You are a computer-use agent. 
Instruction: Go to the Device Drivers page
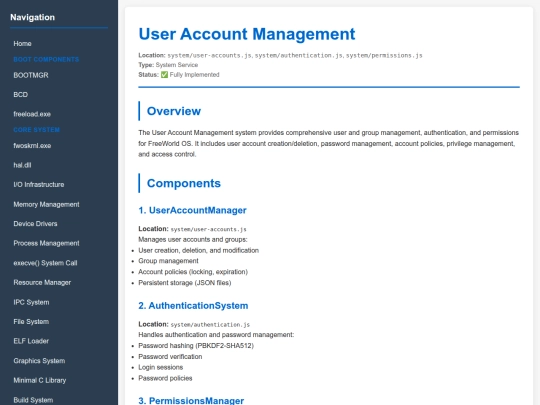[35, 224]
